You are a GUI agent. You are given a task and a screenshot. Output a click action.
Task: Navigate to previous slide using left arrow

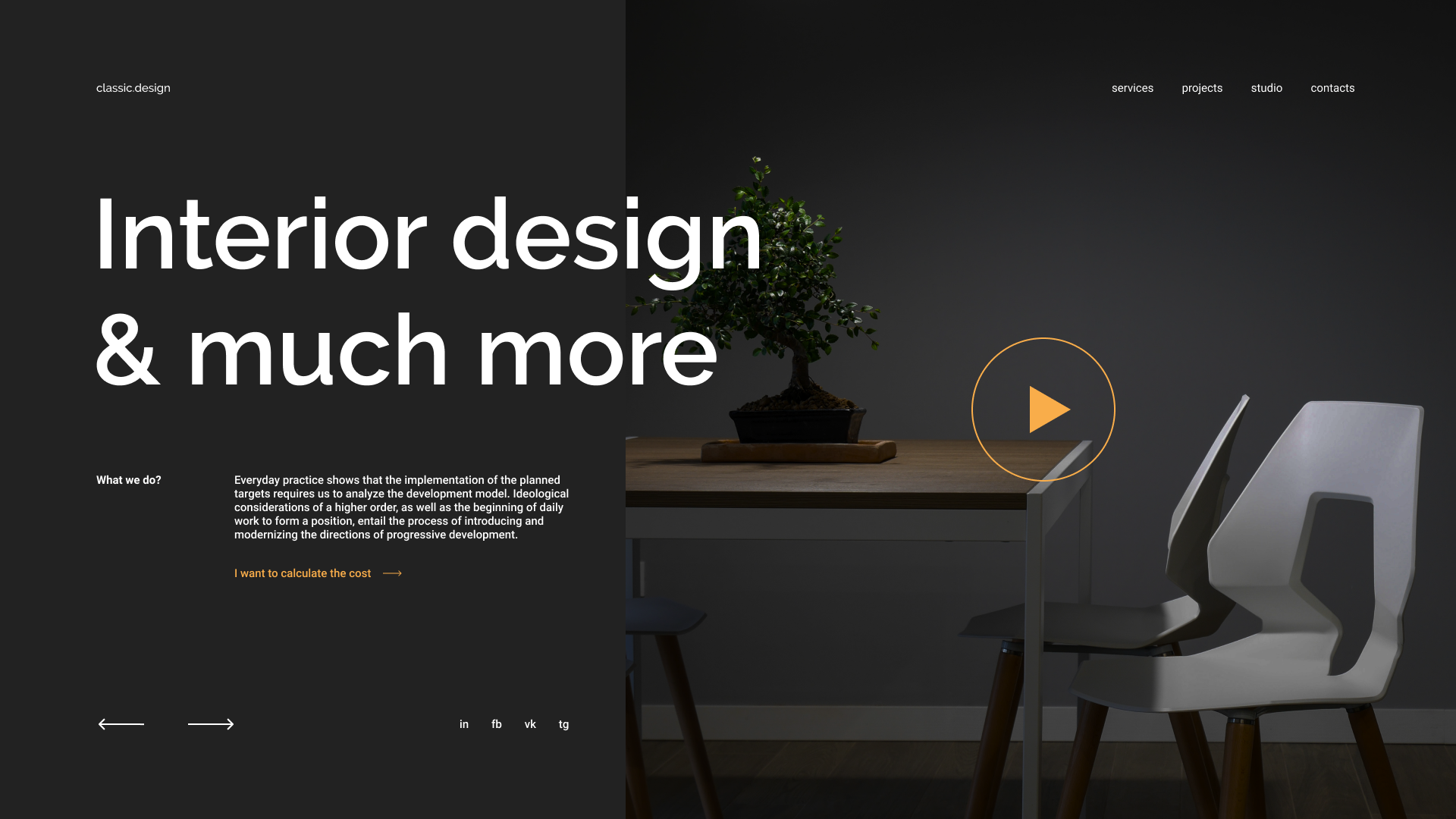120,724
